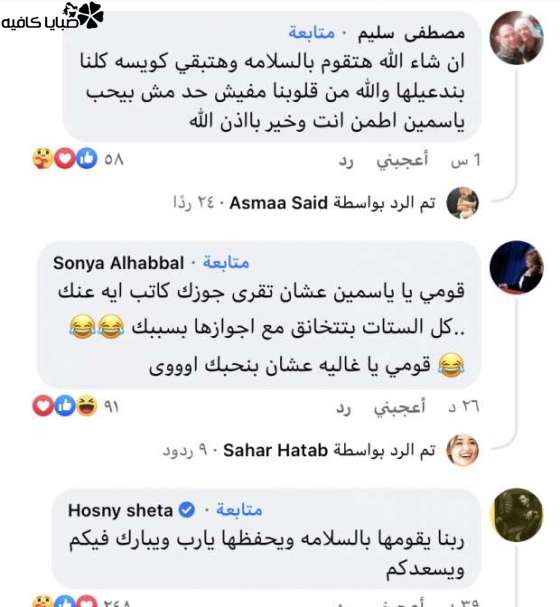Click like reaction icon under مصطفى سليم's comment
This screenshot has height=607, width=560.
click(86, 158)
